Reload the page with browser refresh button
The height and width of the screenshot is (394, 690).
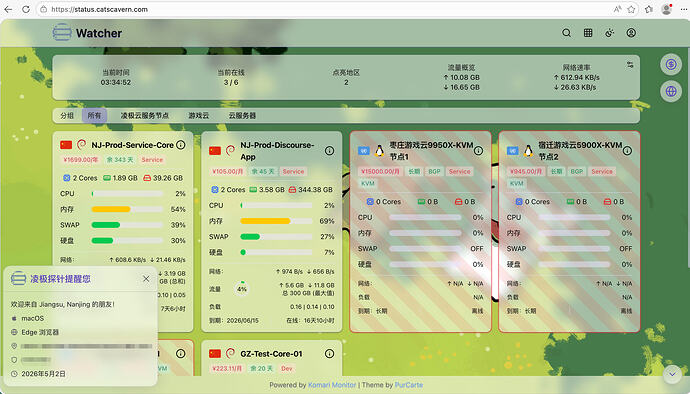pos(26,9)
